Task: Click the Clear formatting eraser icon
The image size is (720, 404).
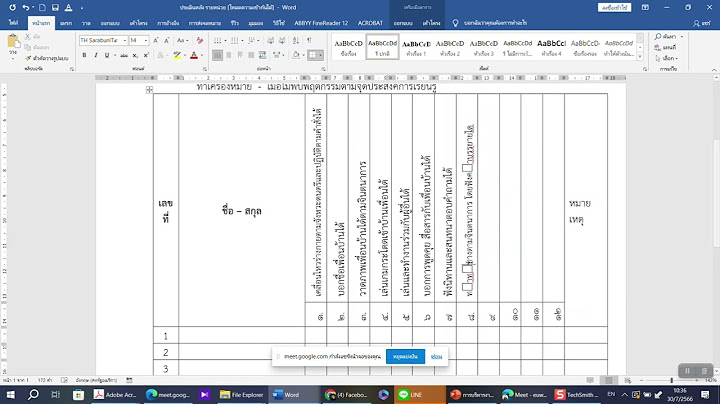Action: click(199, 40)
